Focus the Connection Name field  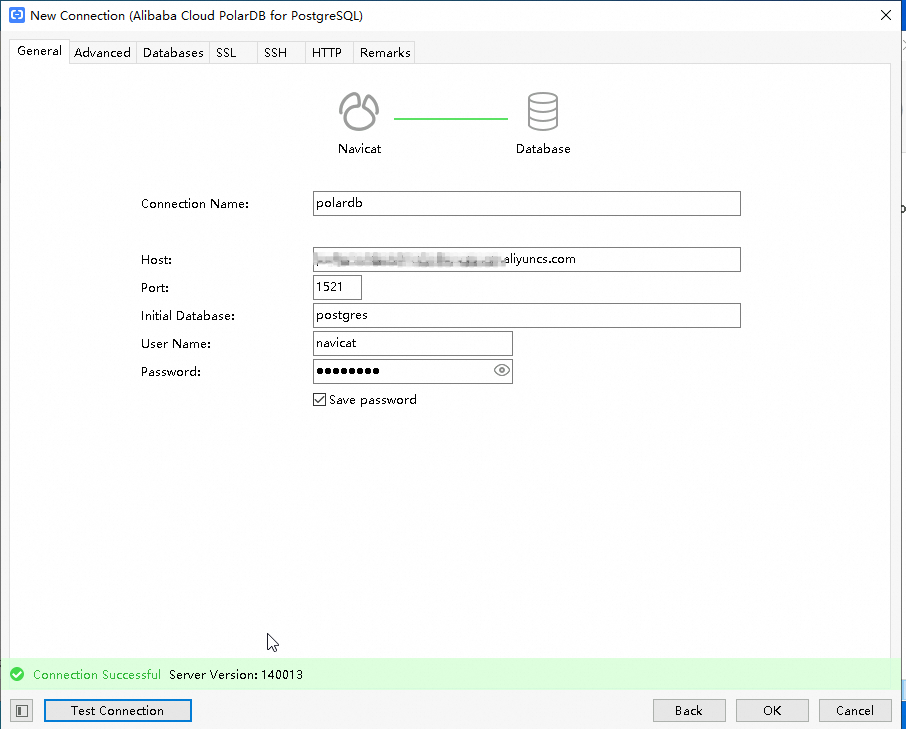(526, 203)
